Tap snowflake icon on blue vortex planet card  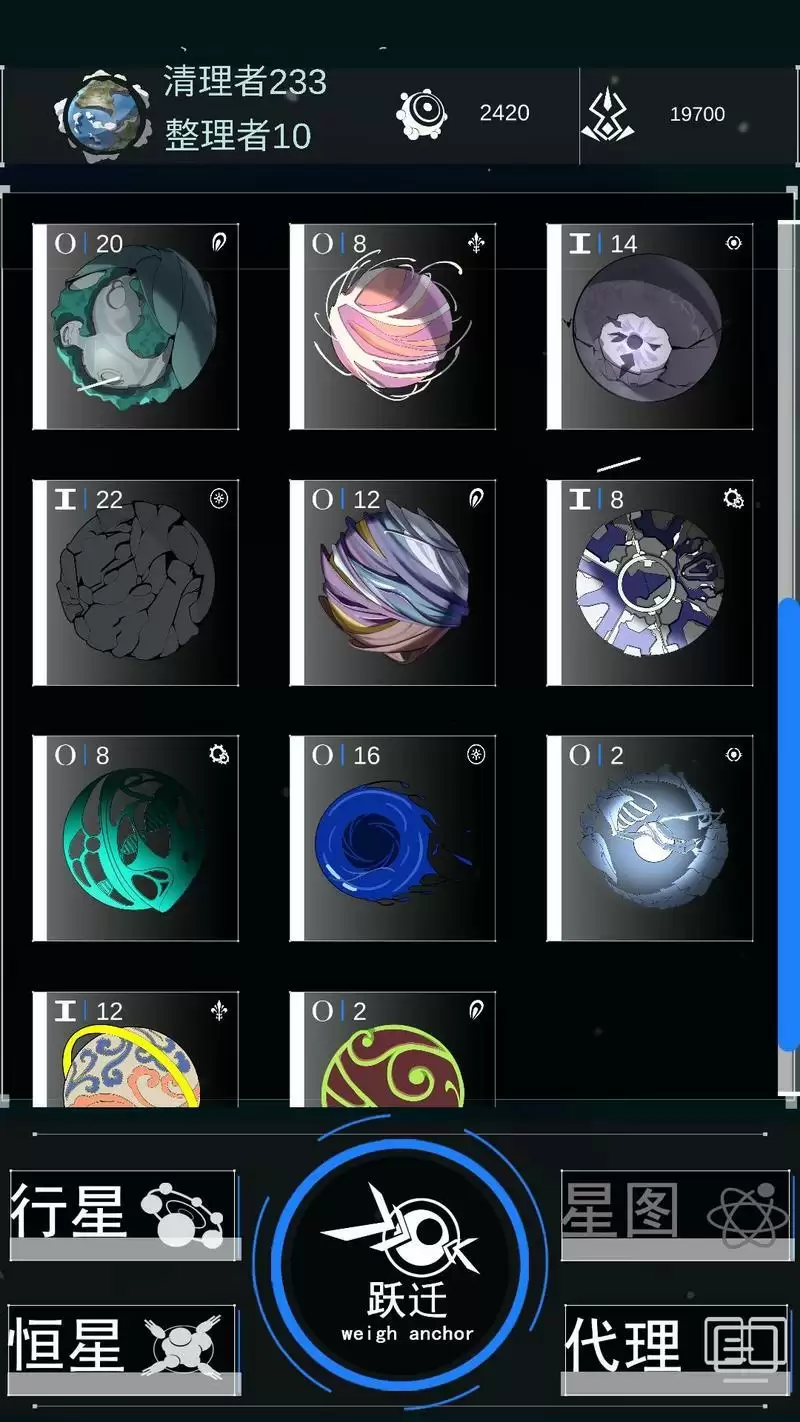[476, 755]
